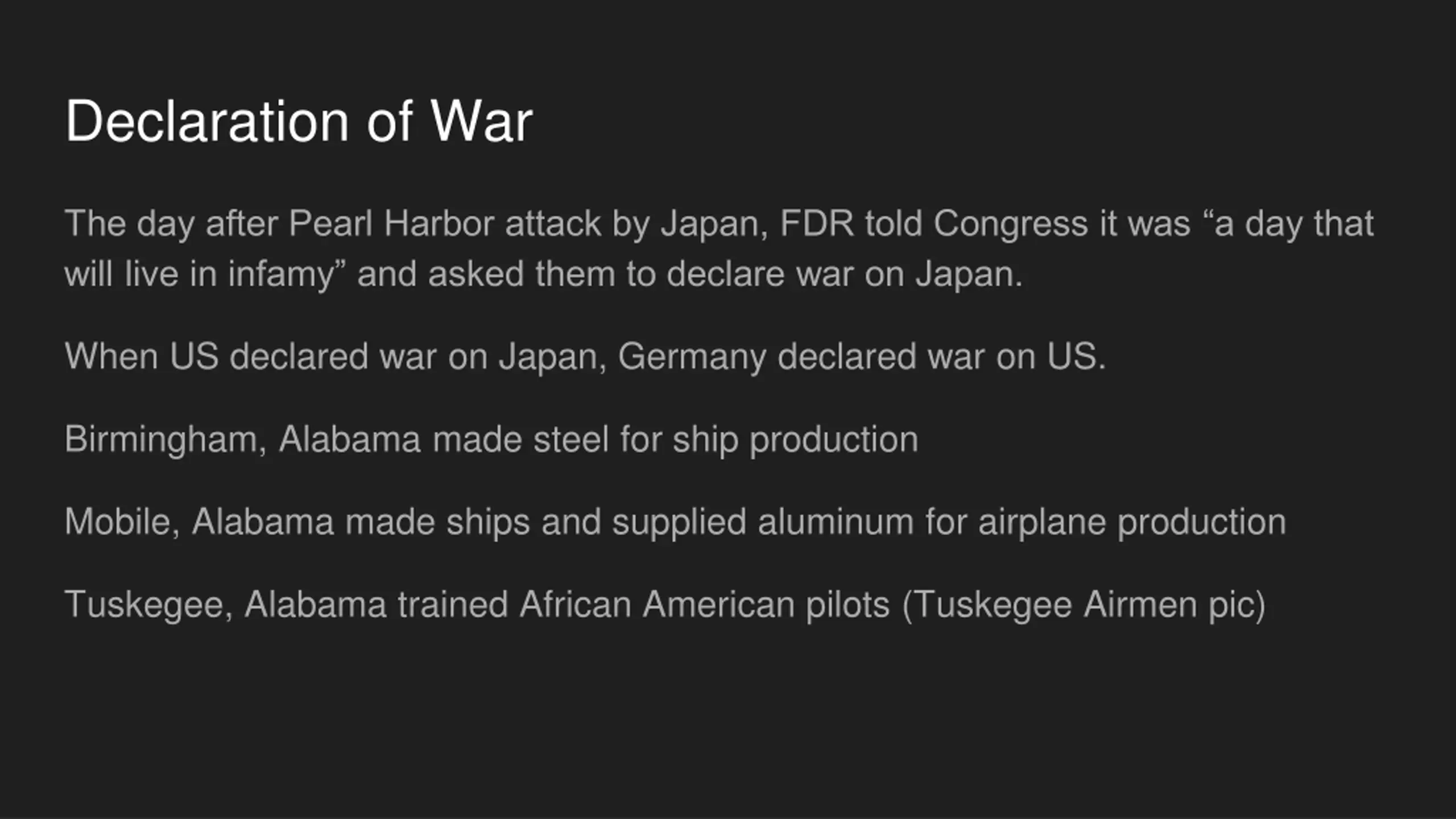The width and height of the screenshot is (1456, 819).
Task: Click the phrase "ship production"
Action: pos(796,440)
